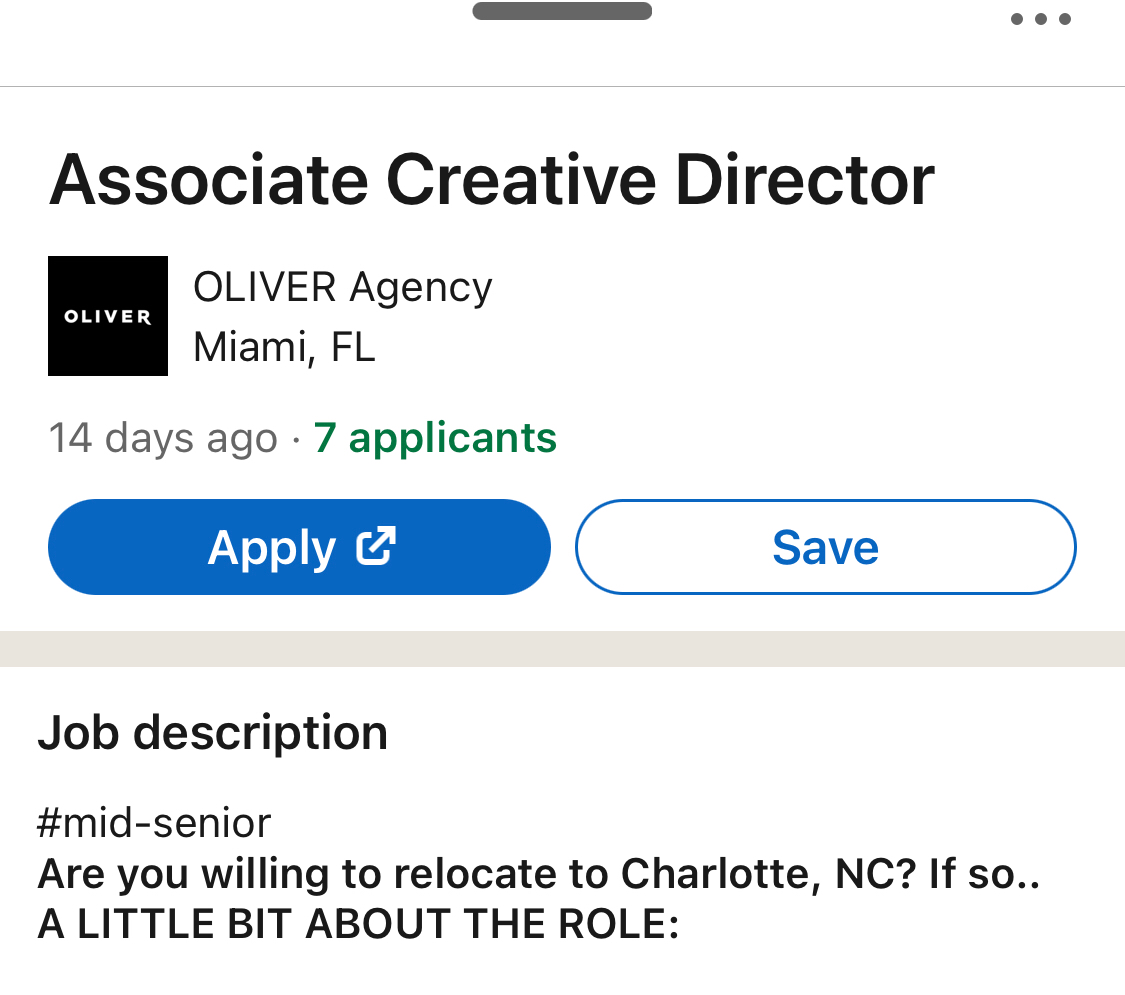Screen dimensions: 1125x995
Task: Click the Job description heading
Action: 212,733
